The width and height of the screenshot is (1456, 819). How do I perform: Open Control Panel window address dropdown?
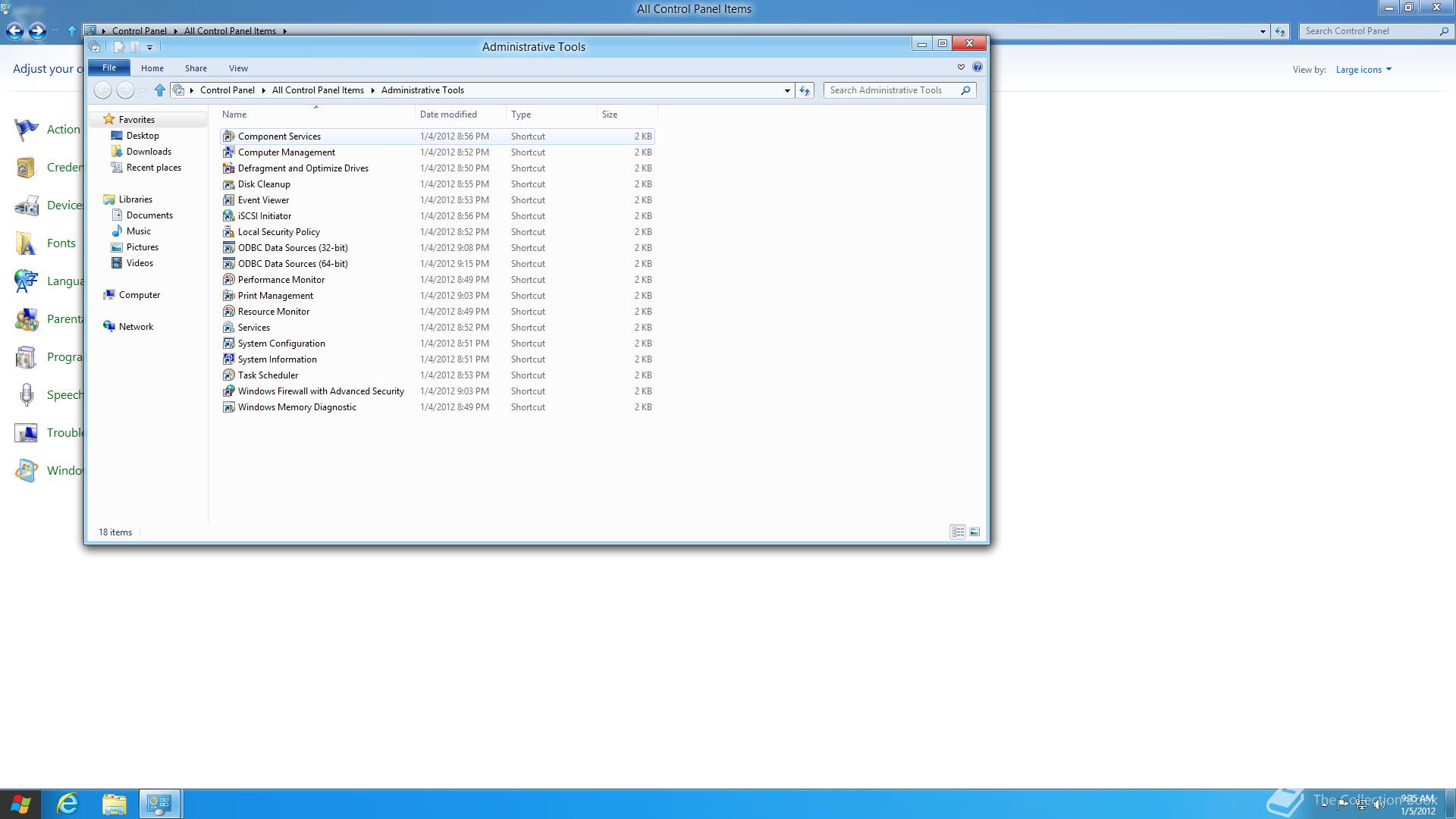tap(1263, 31)
